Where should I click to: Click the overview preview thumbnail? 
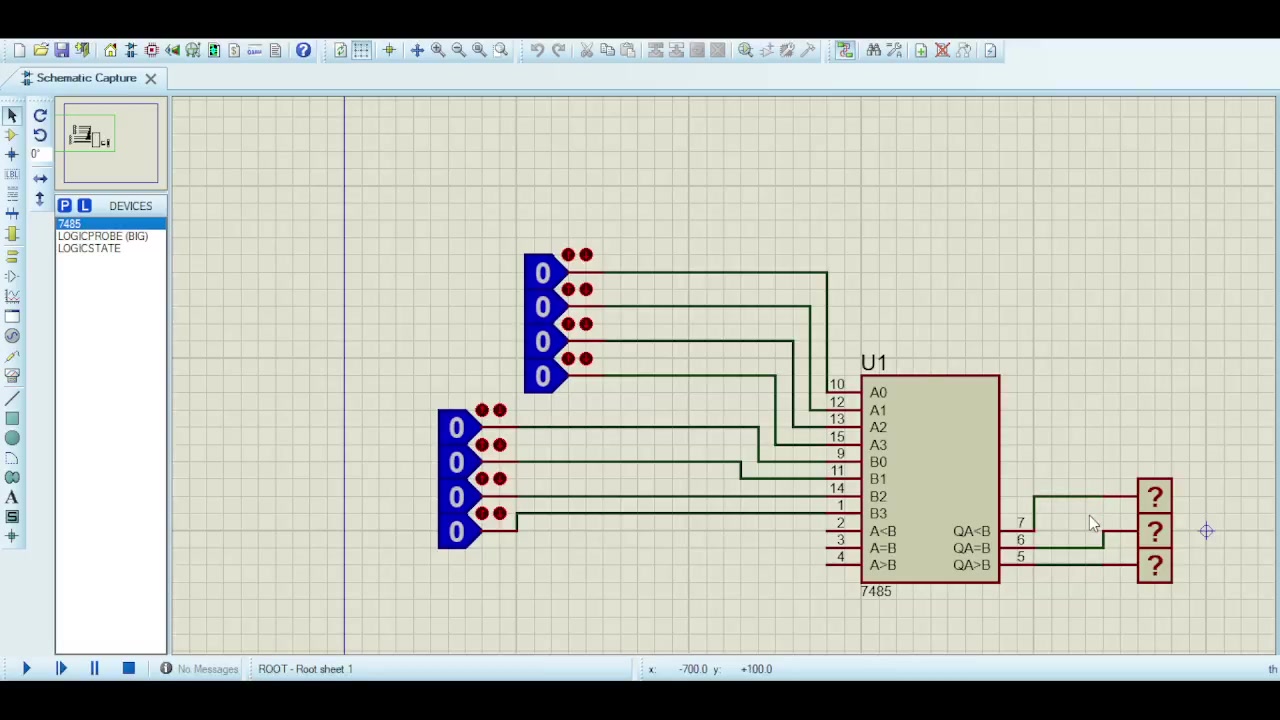110,144
